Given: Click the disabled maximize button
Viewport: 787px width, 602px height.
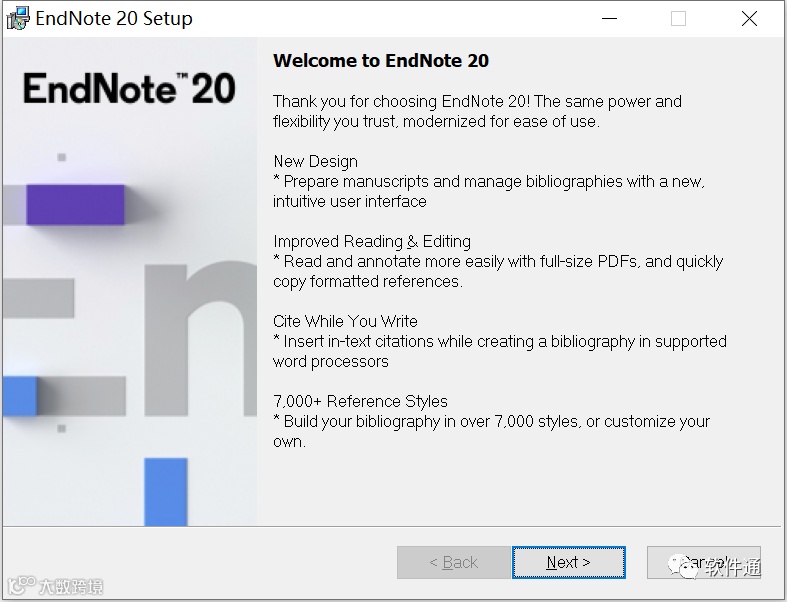Looking at the screenshot, I should (x=678, y=19).
